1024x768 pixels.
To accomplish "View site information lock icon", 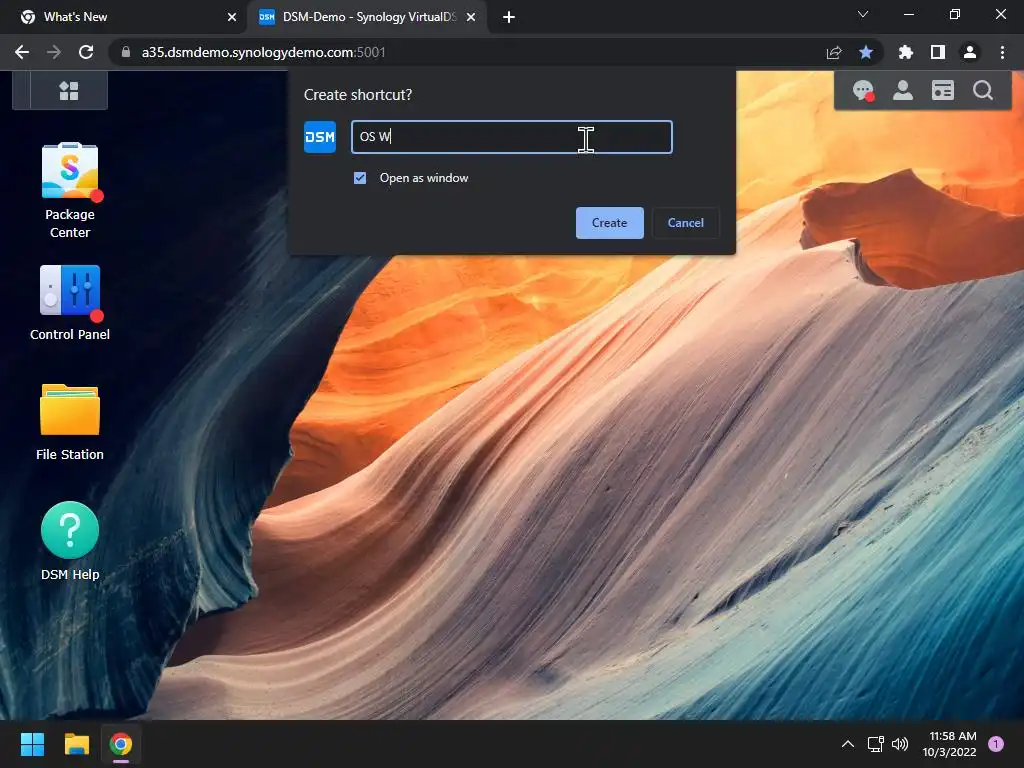I will tap(126, 52).
